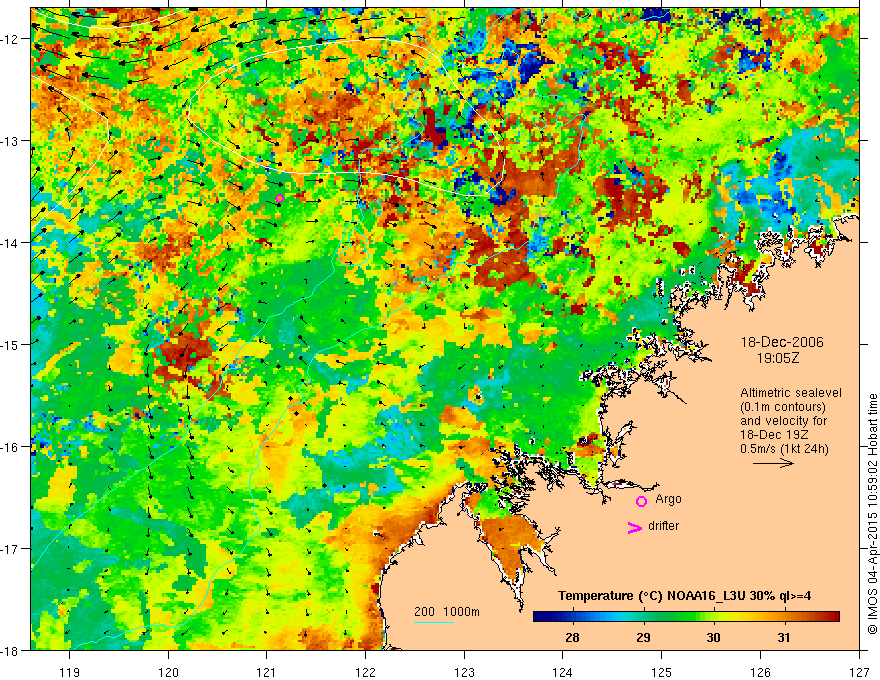
Task: Click the color bar value 28
Action: tap(572, 637)
